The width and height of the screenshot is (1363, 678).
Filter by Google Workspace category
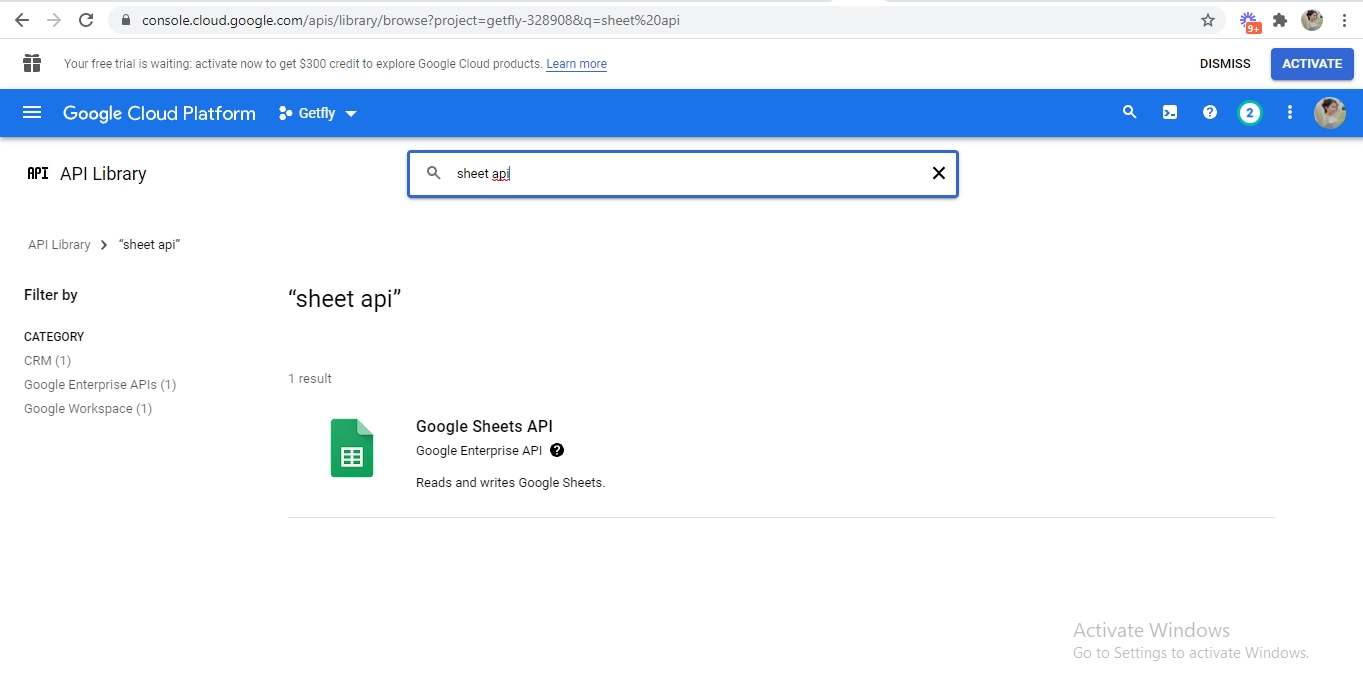point(88,408)
